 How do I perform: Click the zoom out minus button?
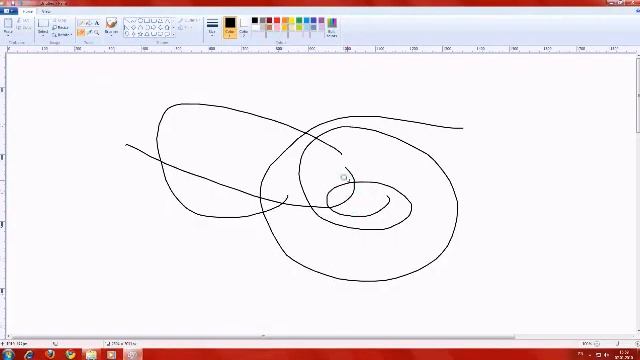(x=597, y=344)
